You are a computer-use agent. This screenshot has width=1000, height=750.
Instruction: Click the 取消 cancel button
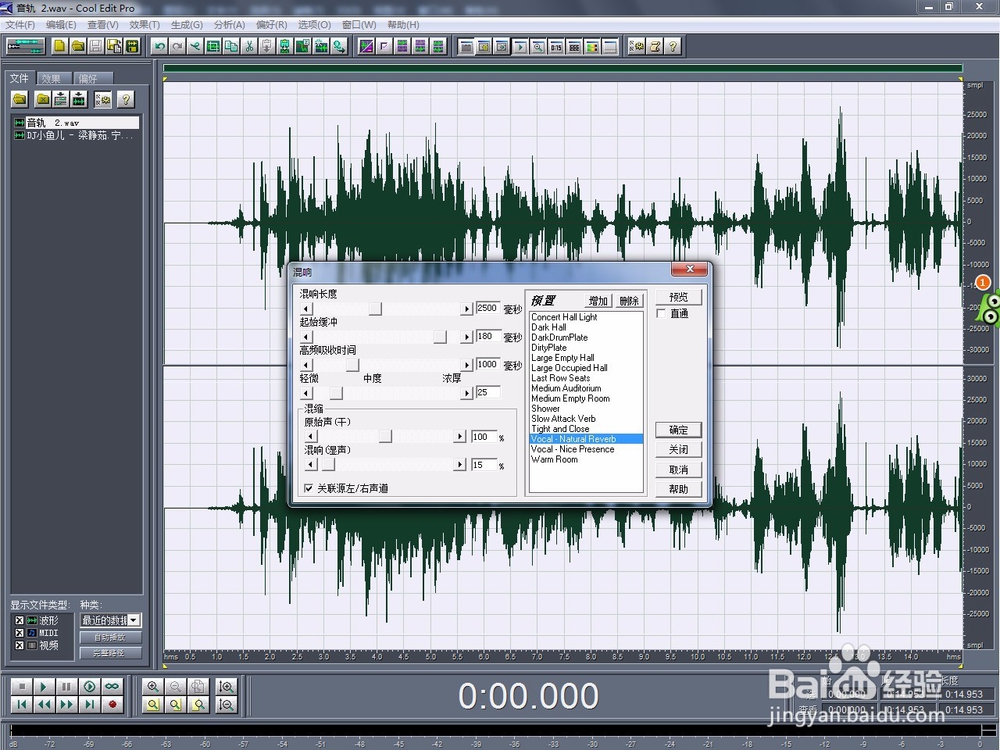click(x=679, y=469)
